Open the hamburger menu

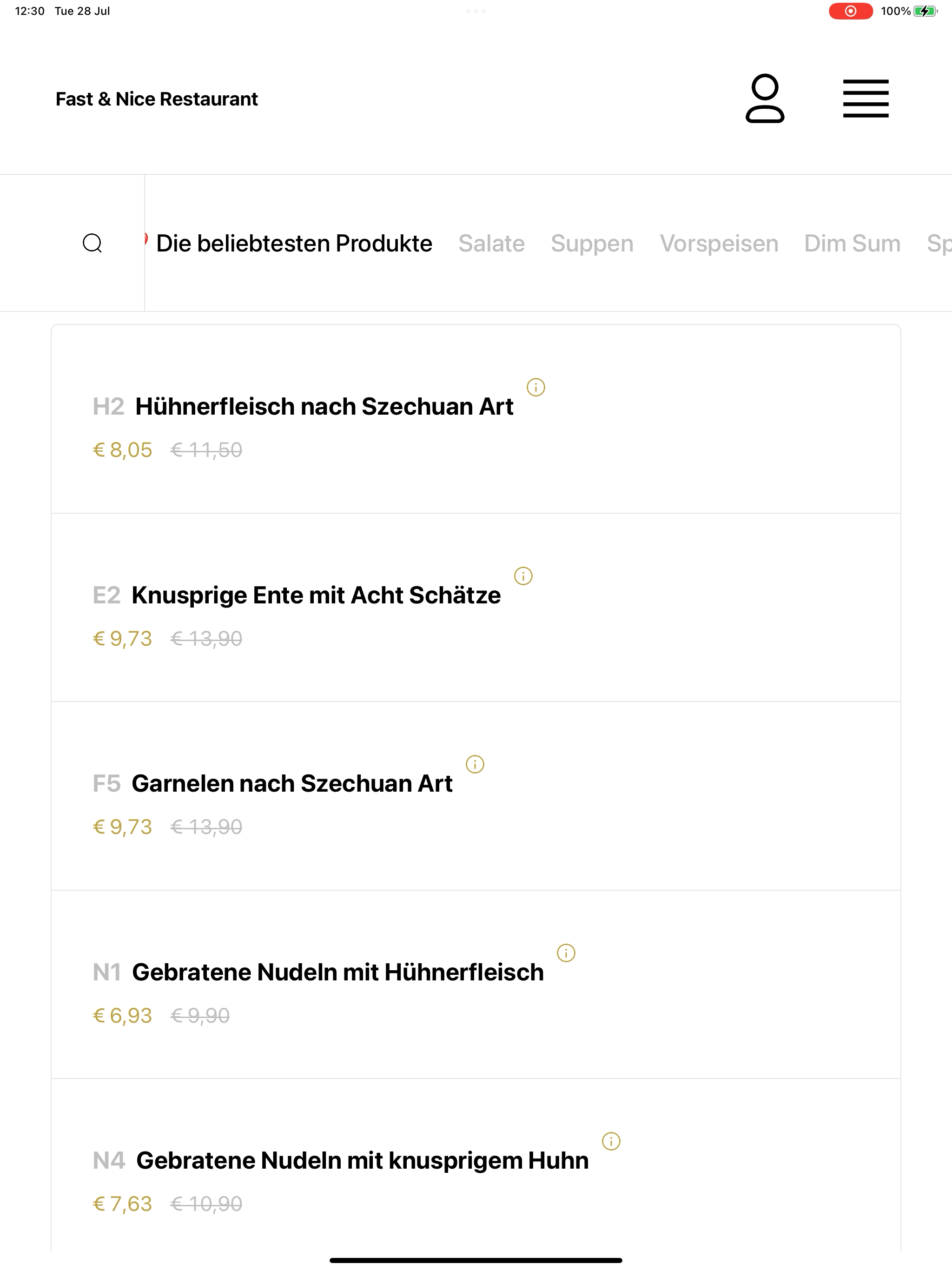pos(865,99)
